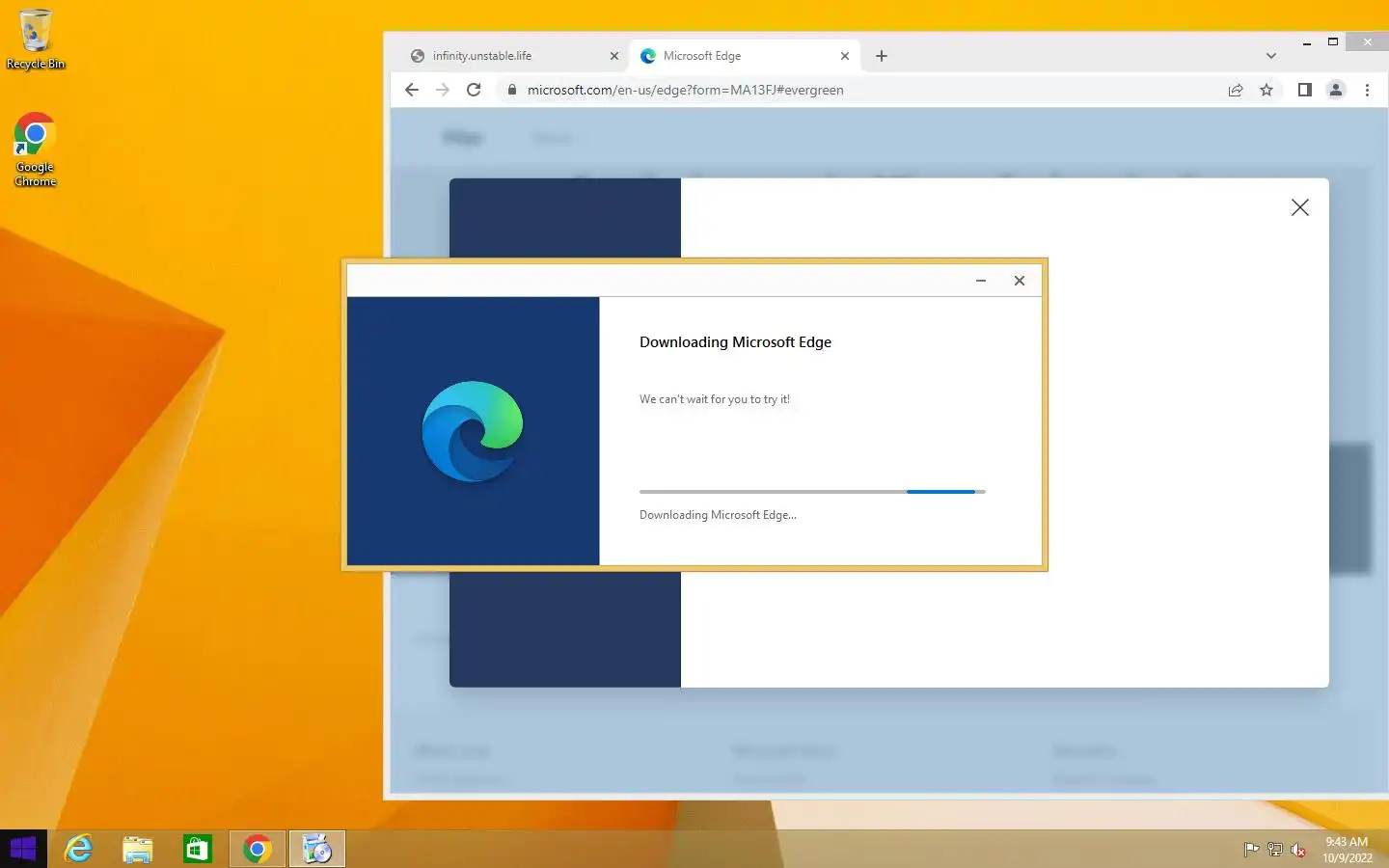Open Action Center flag icon
Screen dimensions: 1389x868
point(1251,850)
